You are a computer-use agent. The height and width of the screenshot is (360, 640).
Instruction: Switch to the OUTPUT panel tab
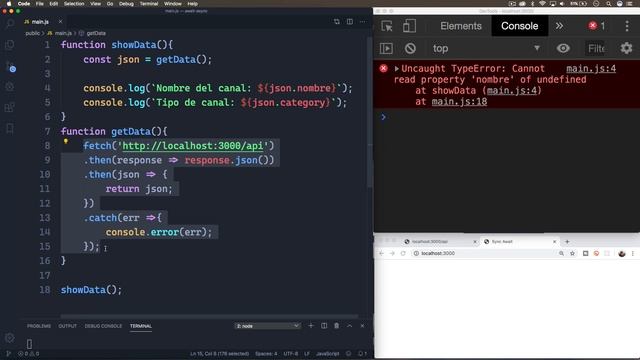pos(67,326)
